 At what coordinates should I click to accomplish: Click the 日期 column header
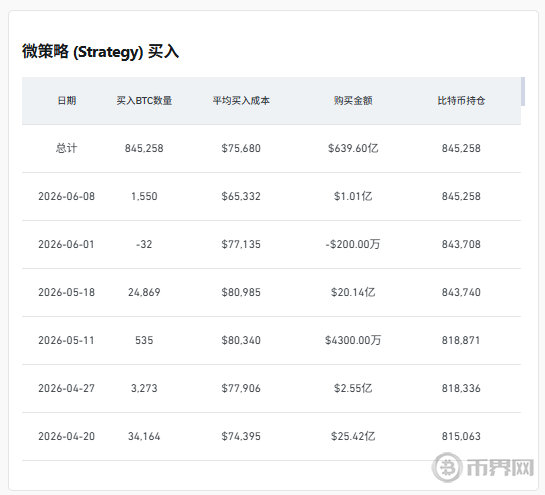point(67,101)
